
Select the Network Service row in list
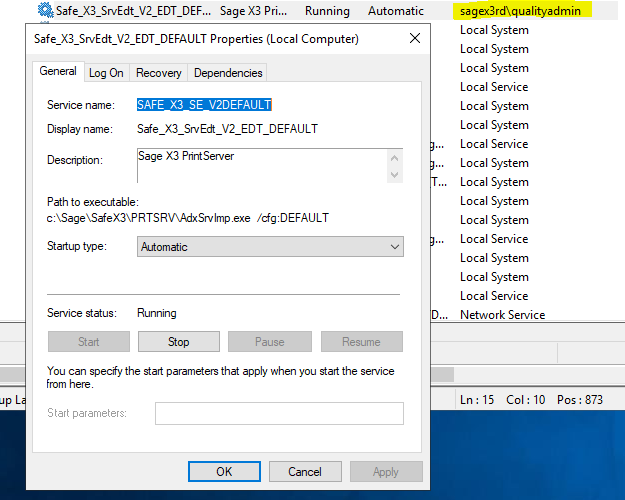502,315
